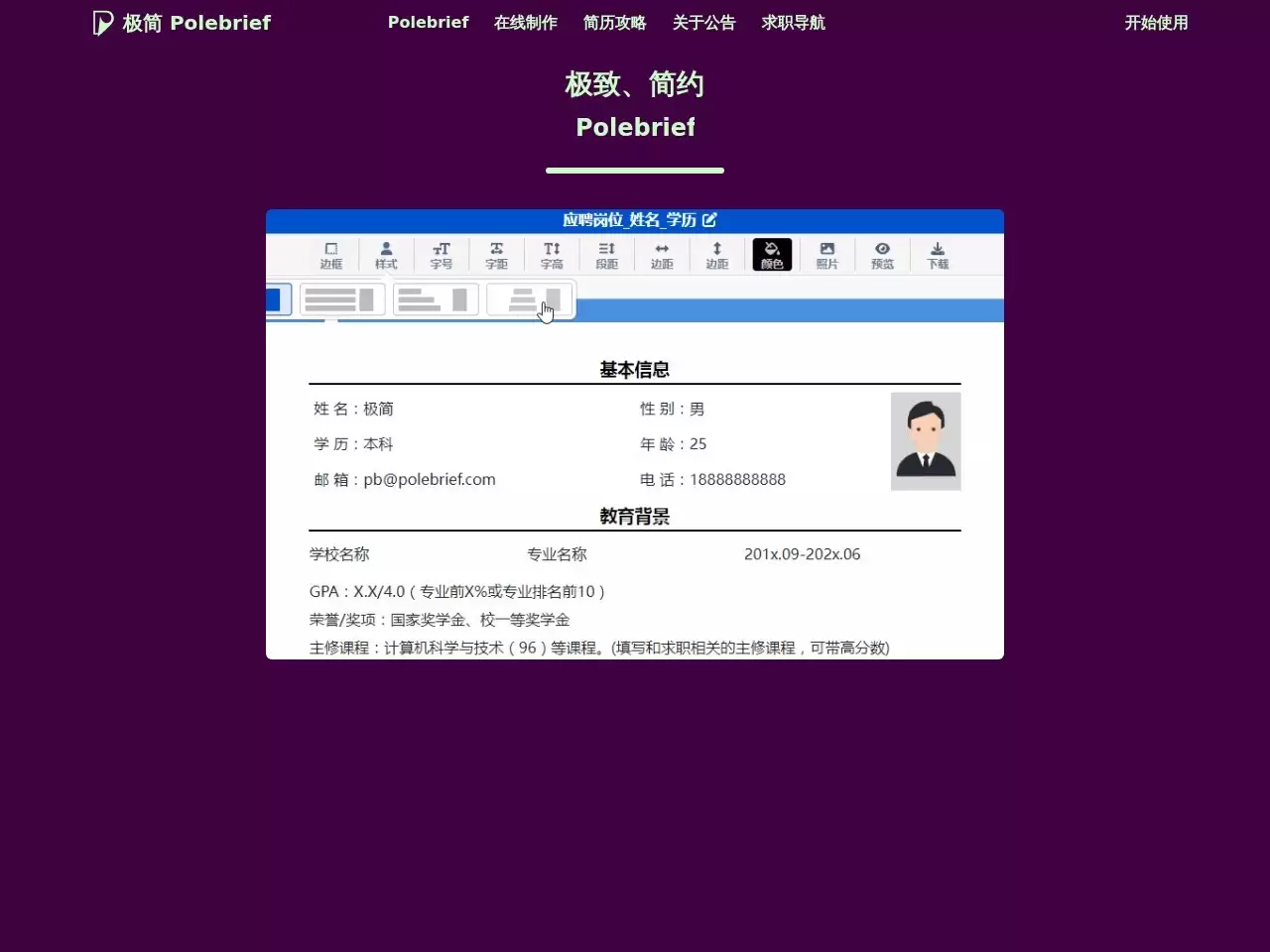The image size is (1270, 952).
Task: Click the 年 龄：25 field
Action: click(674, 444)
